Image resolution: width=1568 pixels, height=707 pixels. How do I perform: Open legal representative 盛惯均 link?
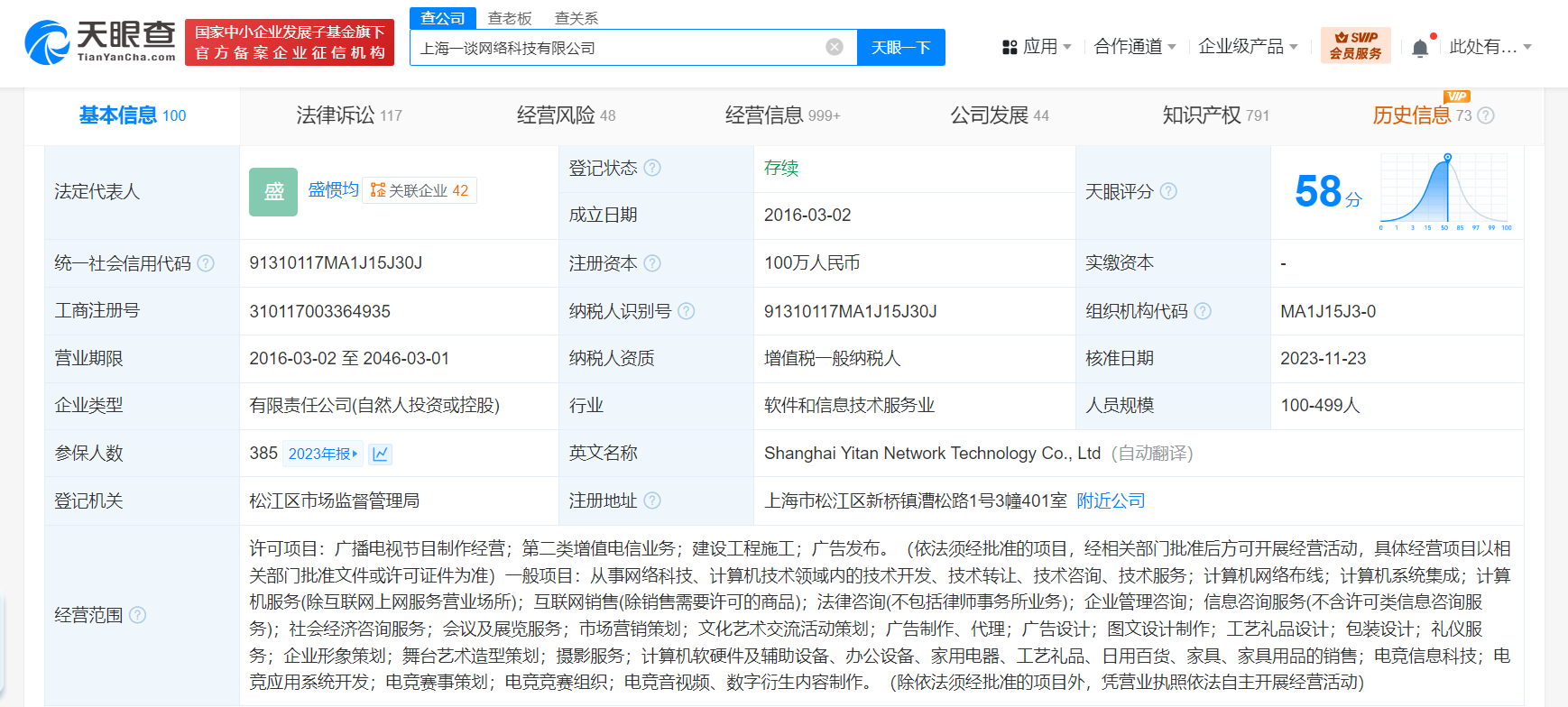point(333,189)
